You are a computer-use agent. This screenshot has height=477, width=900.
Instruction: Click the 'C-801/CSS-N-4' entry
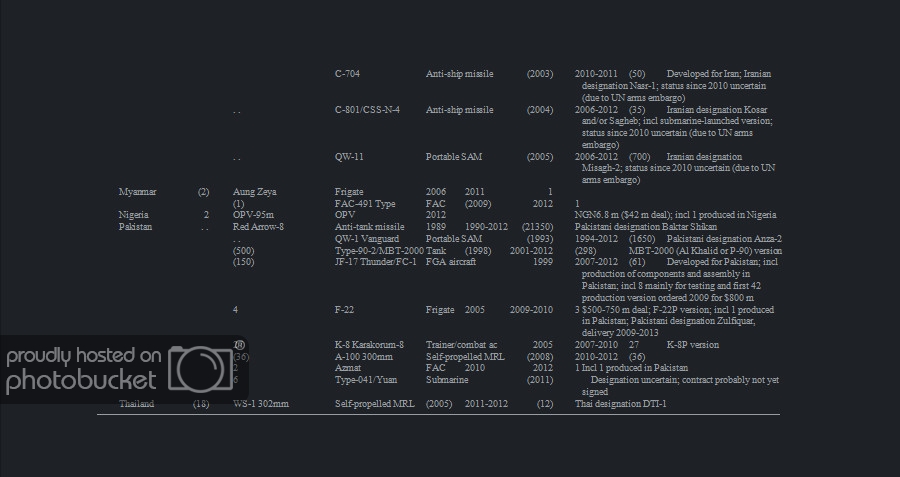367,110
